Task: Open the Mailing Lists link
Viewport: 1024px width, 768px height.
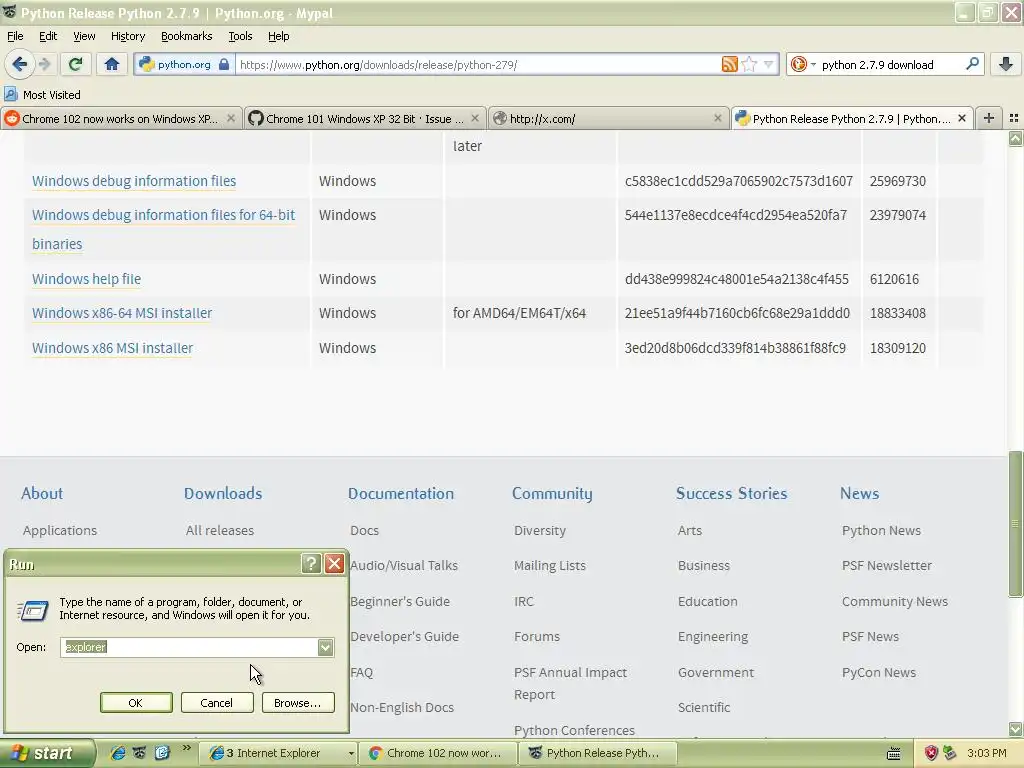Action: point(549,566)
